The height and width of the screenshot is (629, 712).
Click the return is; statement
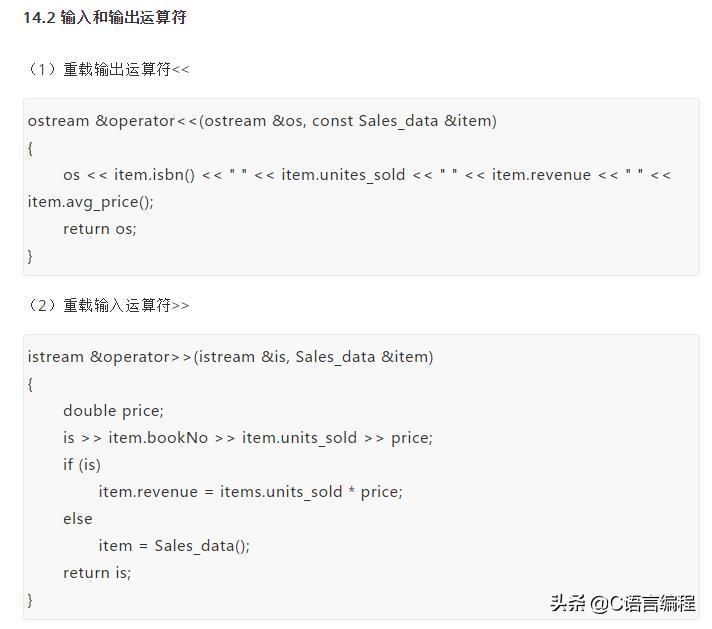pyautogui.click(x=97, y=573)
